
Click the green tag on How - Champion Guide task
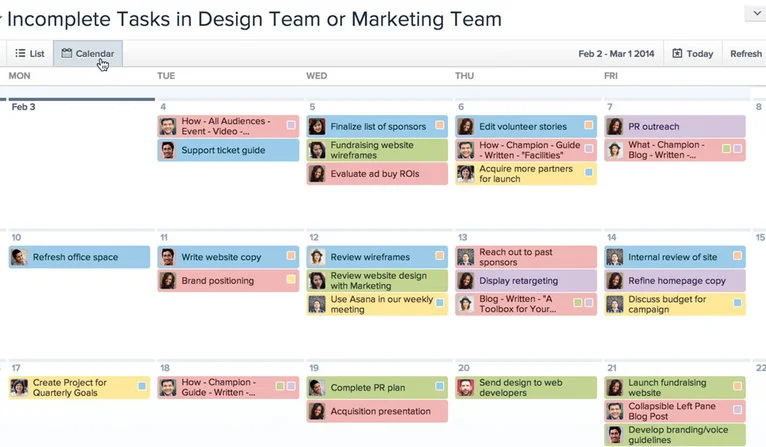point(280,386)
